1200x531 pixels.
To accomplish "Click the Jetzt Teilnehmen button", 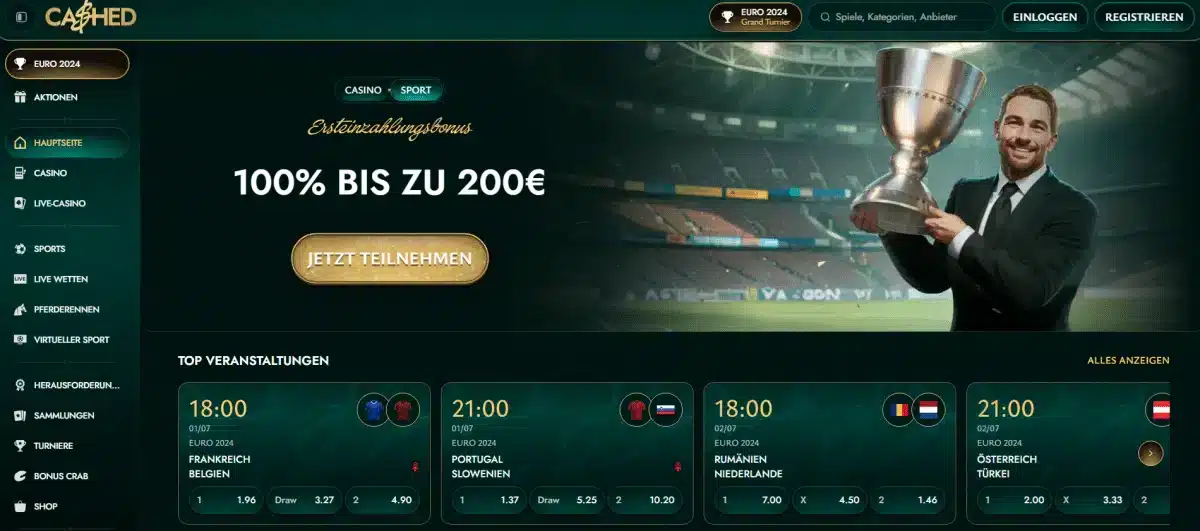I will pyautogui.click(x=390, y=258).
